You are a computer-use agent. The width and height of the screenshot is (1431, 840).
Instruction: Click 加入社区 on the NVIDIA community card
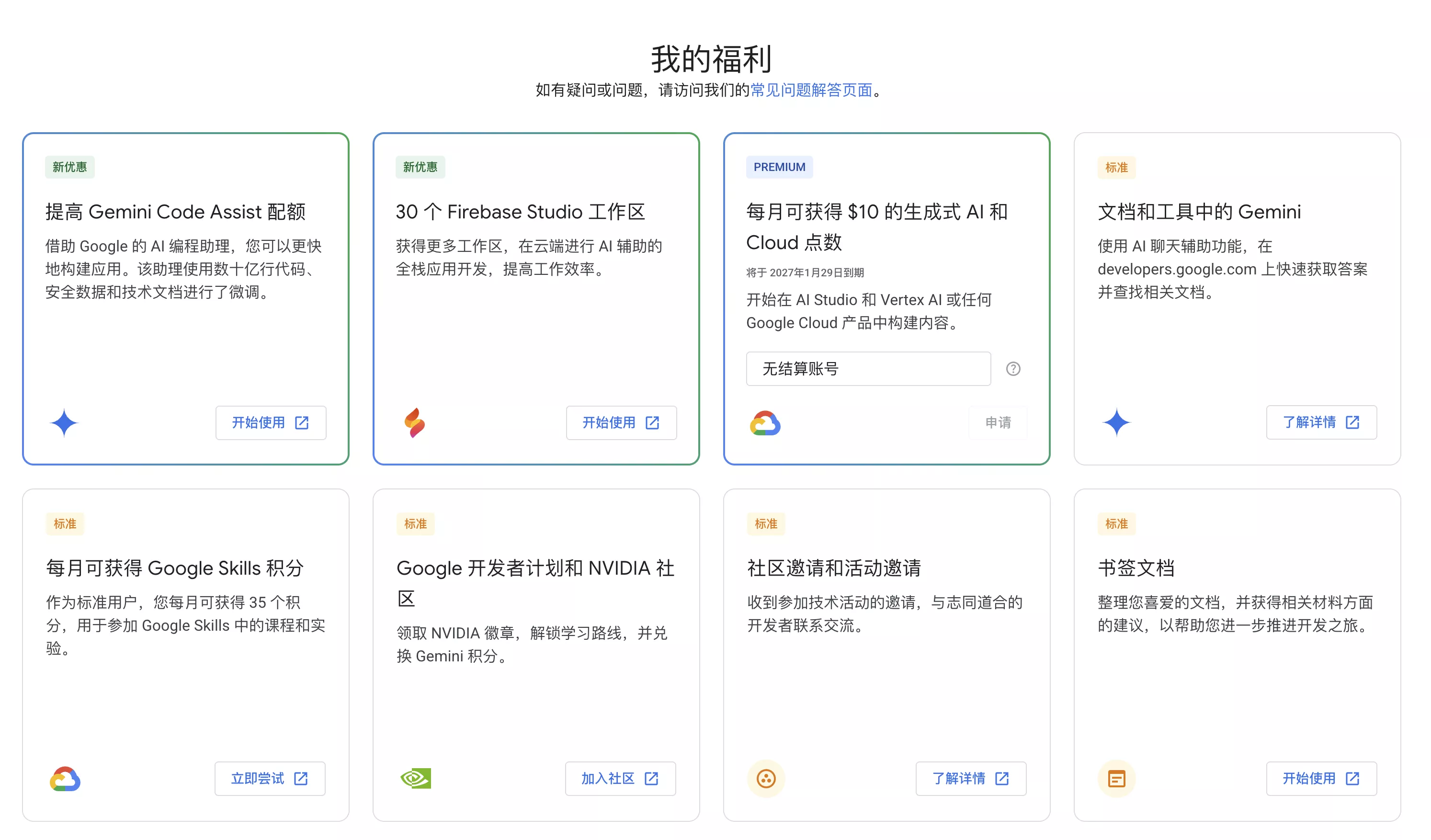pos(620,779)
